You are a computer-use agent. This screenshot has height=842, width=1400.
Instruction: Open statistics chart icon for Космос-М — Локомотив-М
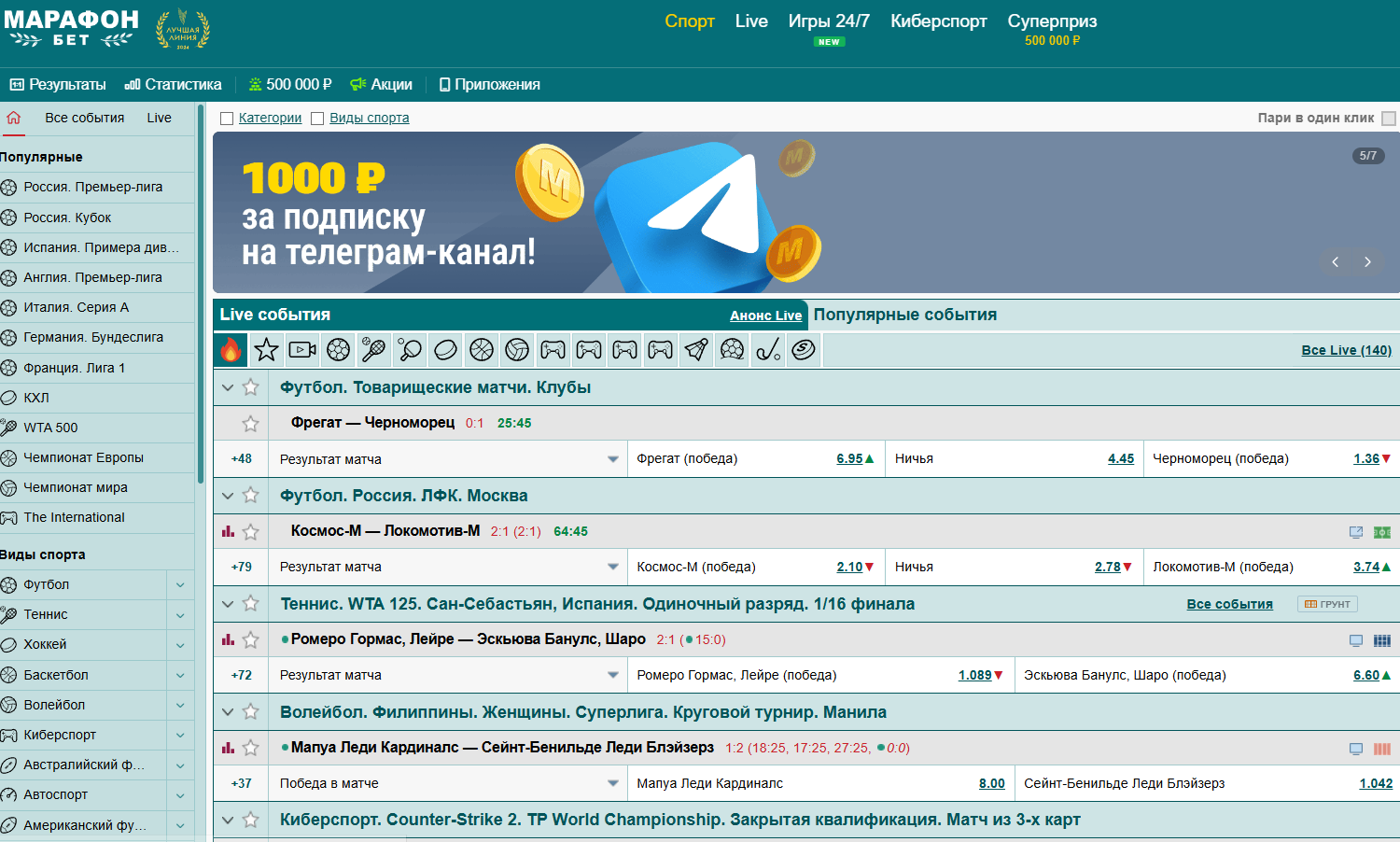tap(228, 531)
